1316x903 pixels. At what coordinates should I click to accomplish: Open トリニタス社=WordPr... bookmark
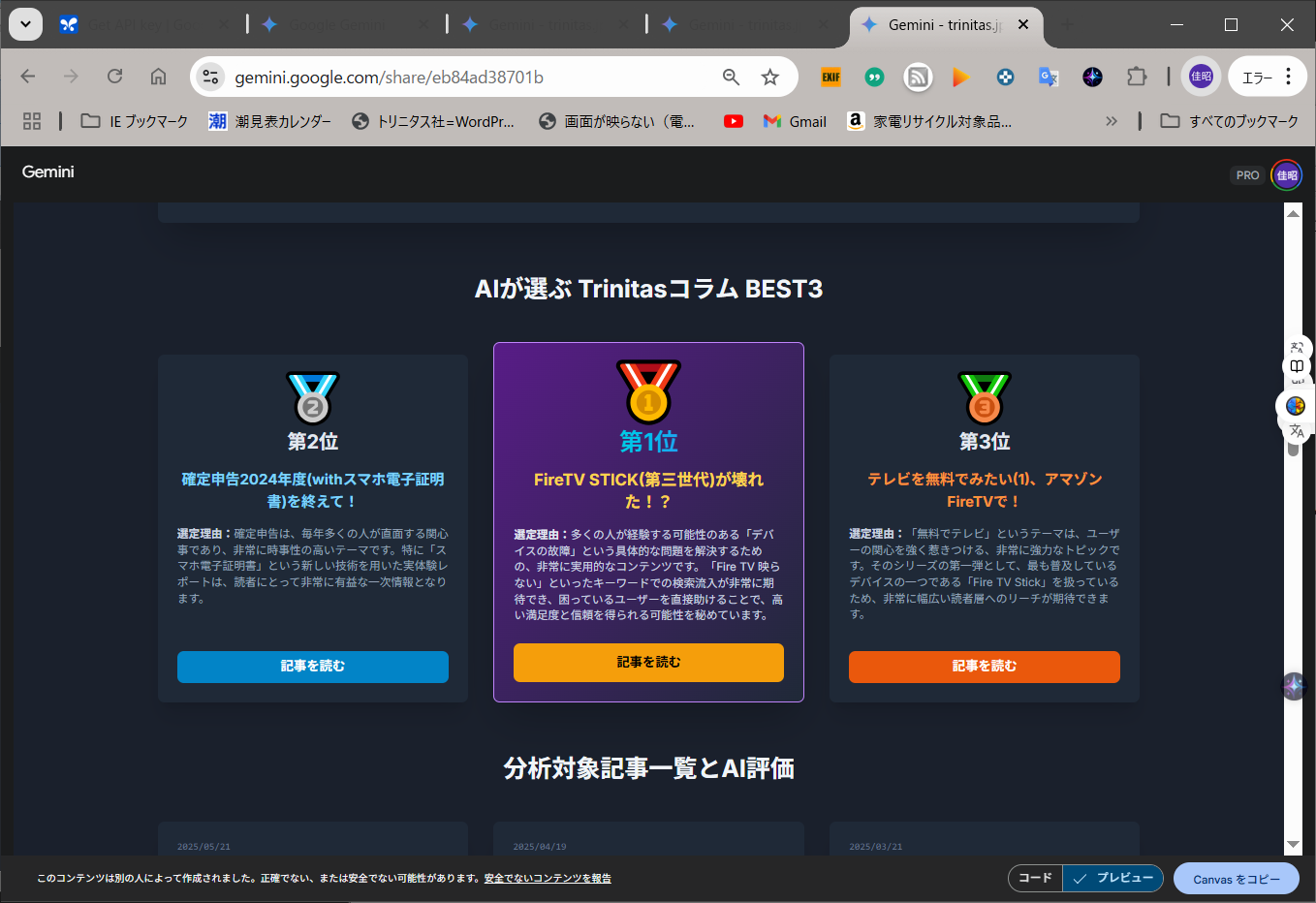click(x=432, y=121)
